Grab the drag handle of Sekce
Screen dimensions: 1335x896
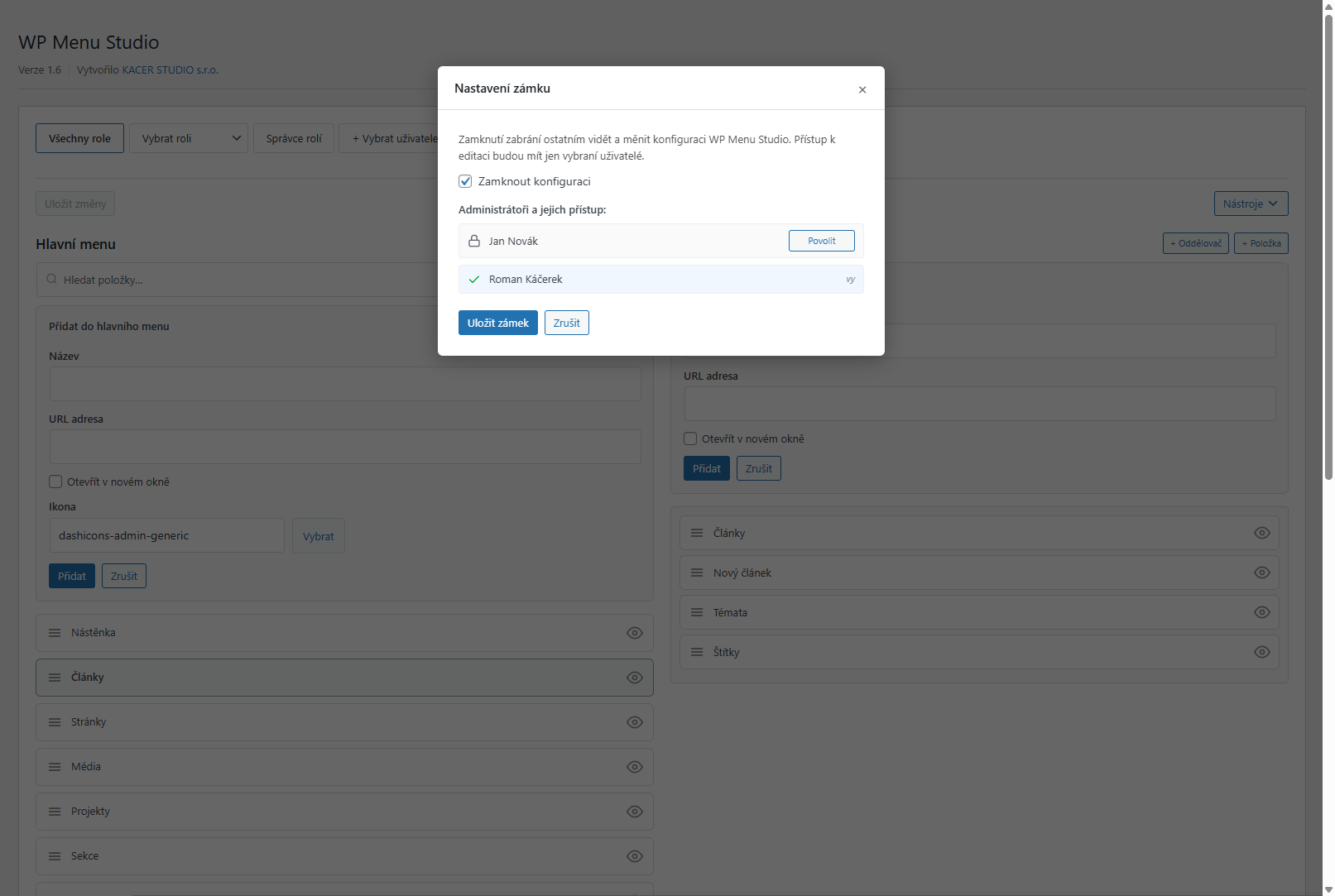(x=55, y=856)
